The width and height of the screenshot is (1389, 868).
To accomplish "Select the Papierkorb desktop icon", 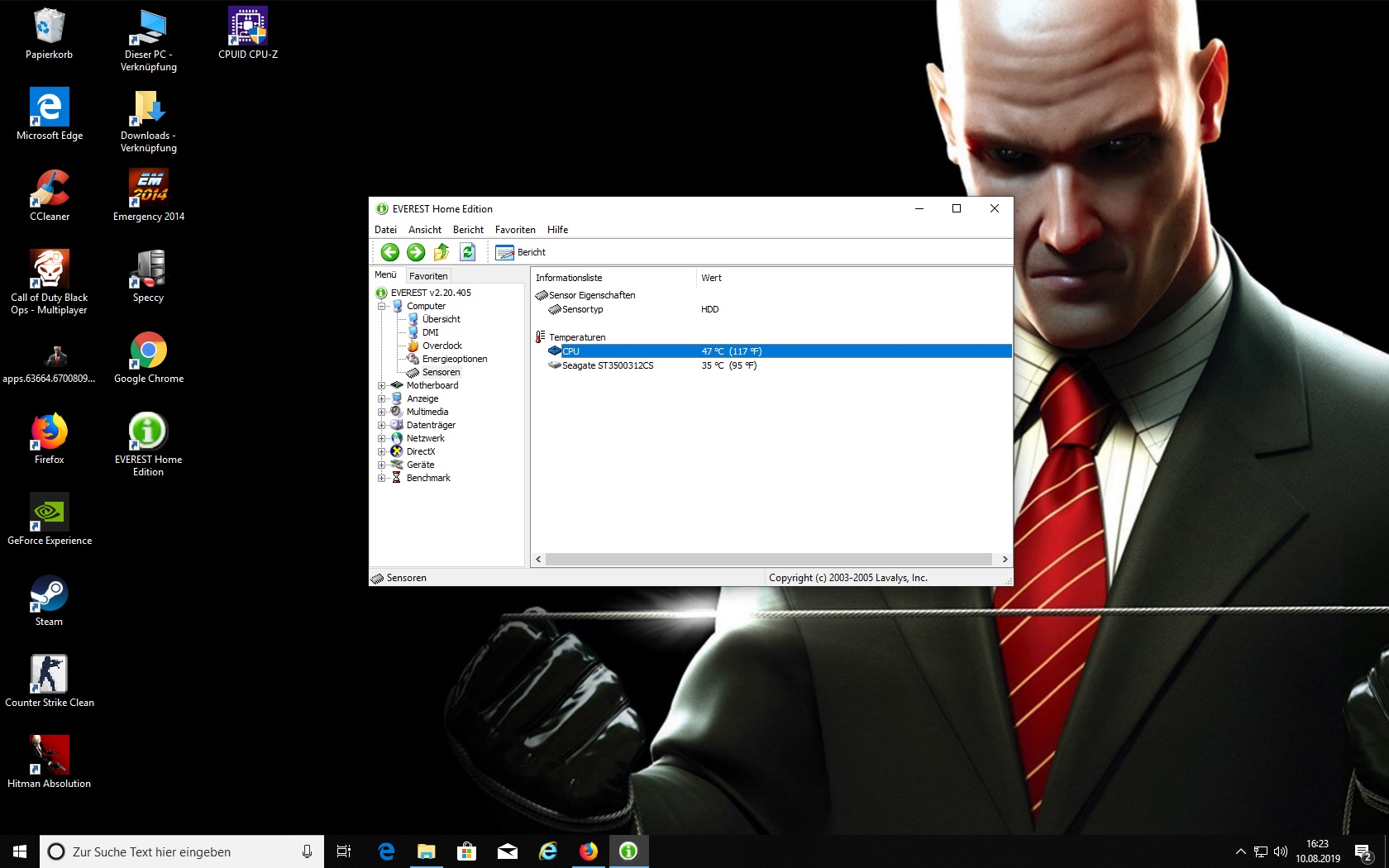I will [x=49, y=34].
